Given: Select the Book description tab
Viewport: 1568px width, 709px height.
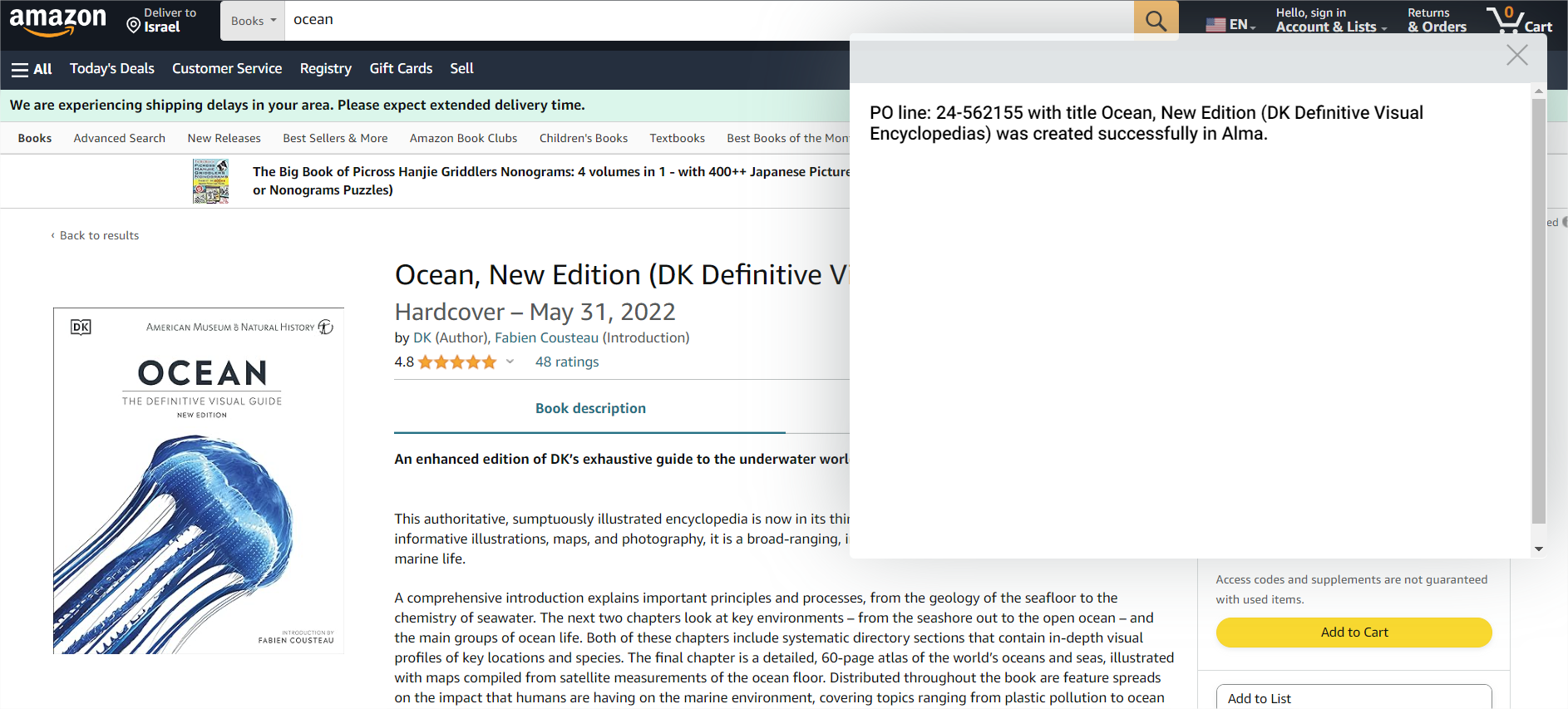Looking at the screenshot, I should (590, 408).
